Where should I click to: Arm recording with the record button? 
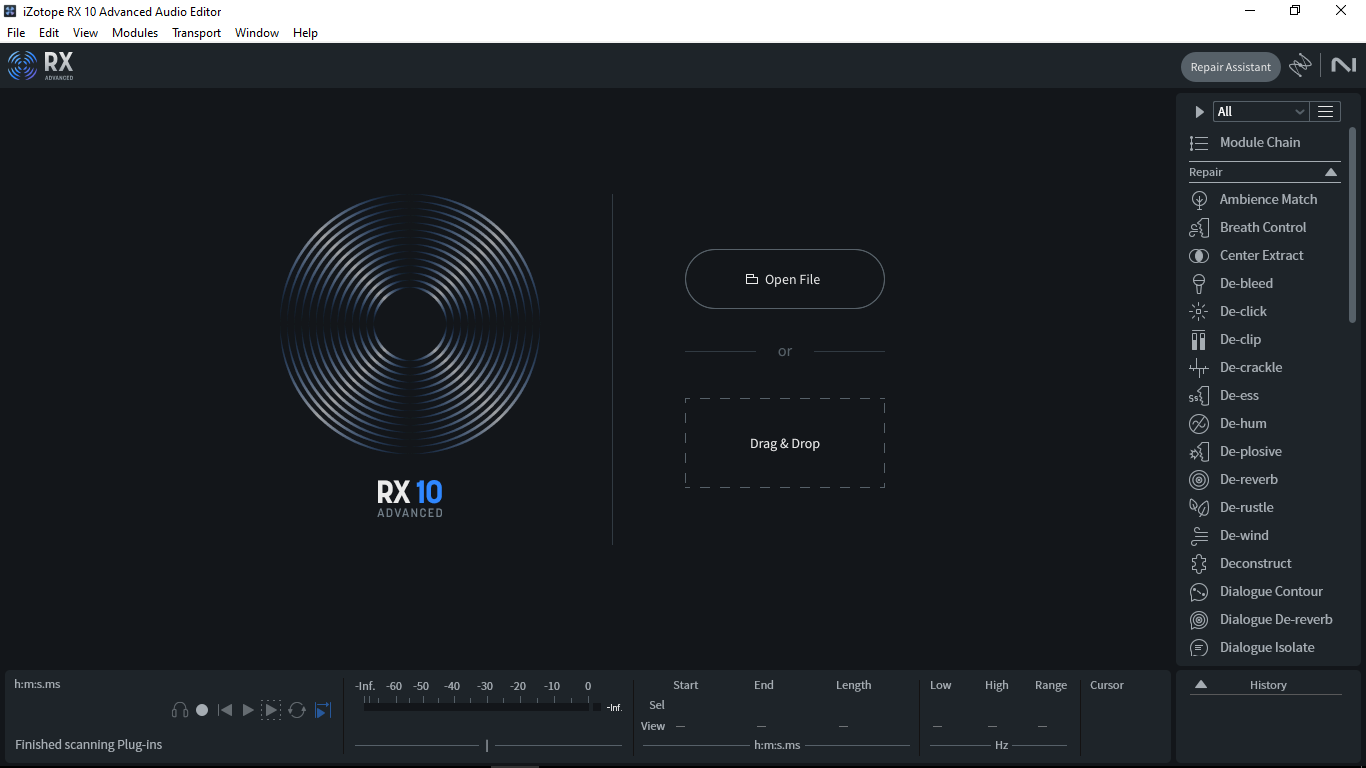(x=202, y=710)
